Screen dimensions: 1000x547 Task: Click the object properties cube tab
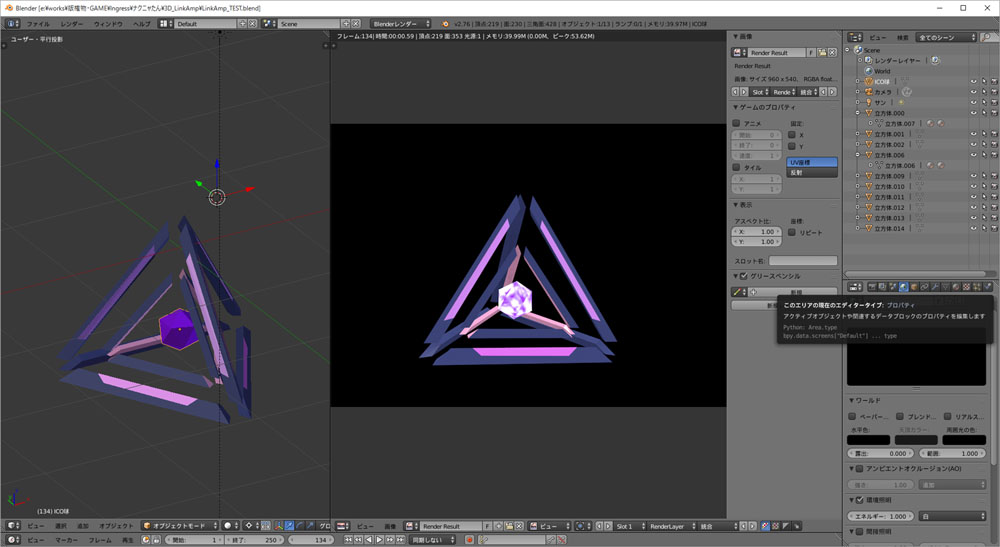[914, 287]
